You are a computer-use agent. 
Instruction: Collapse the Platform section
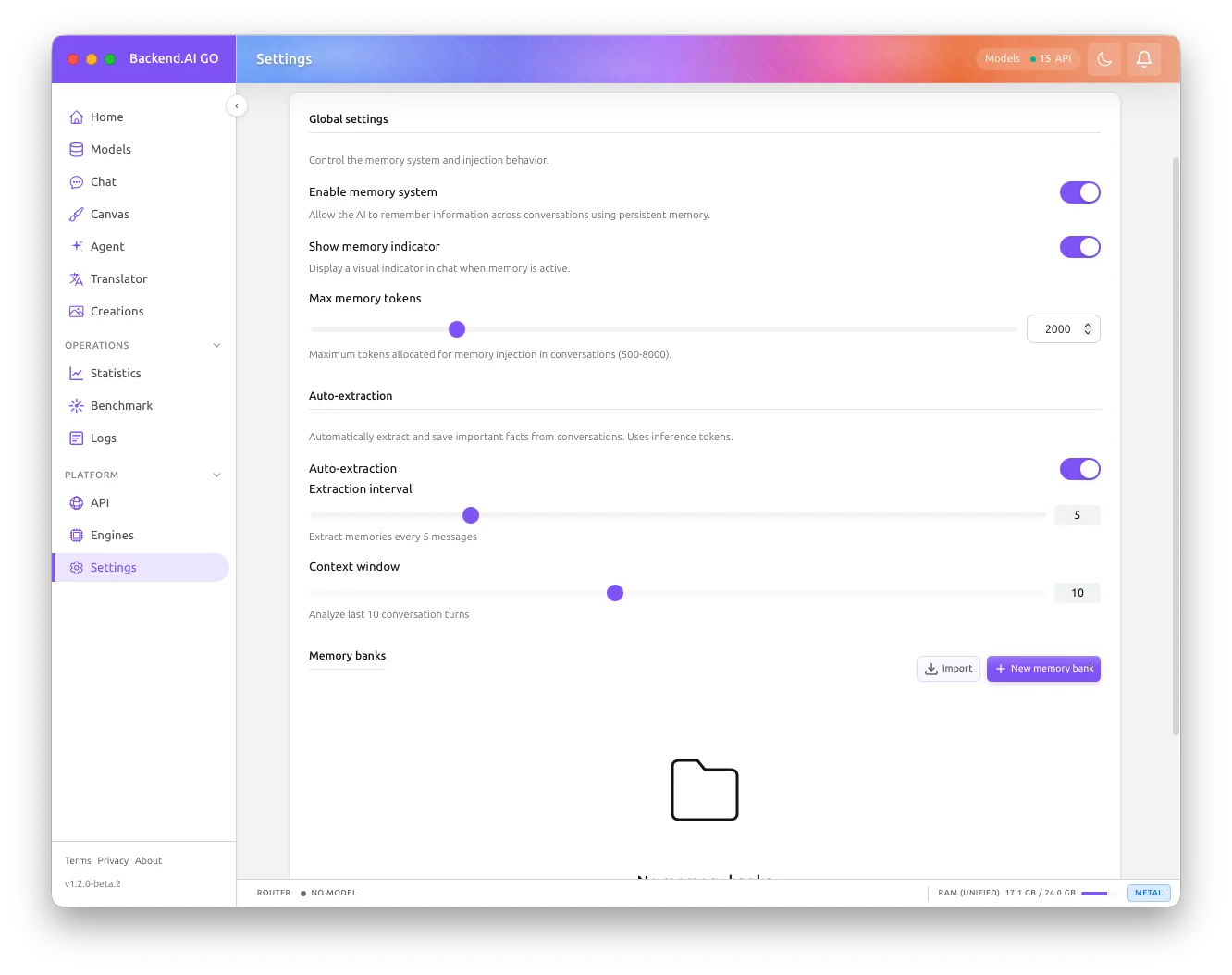(216, 475)
